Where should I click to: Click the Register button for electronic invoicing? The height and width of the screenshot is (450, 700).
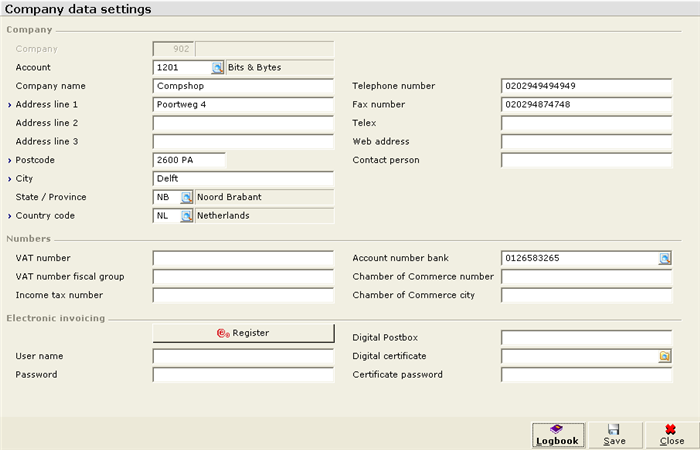[x=243, y=333]
